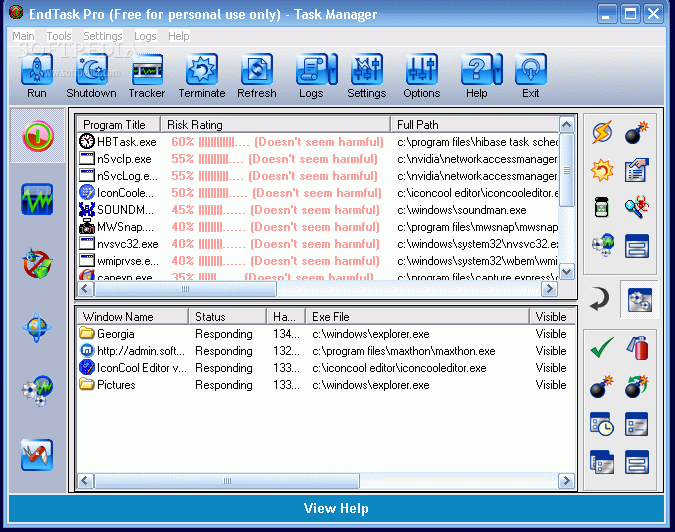Viewport: 675px width, 532px height.
Task: Click the green jar icon
Action: [x=602, y=207]
